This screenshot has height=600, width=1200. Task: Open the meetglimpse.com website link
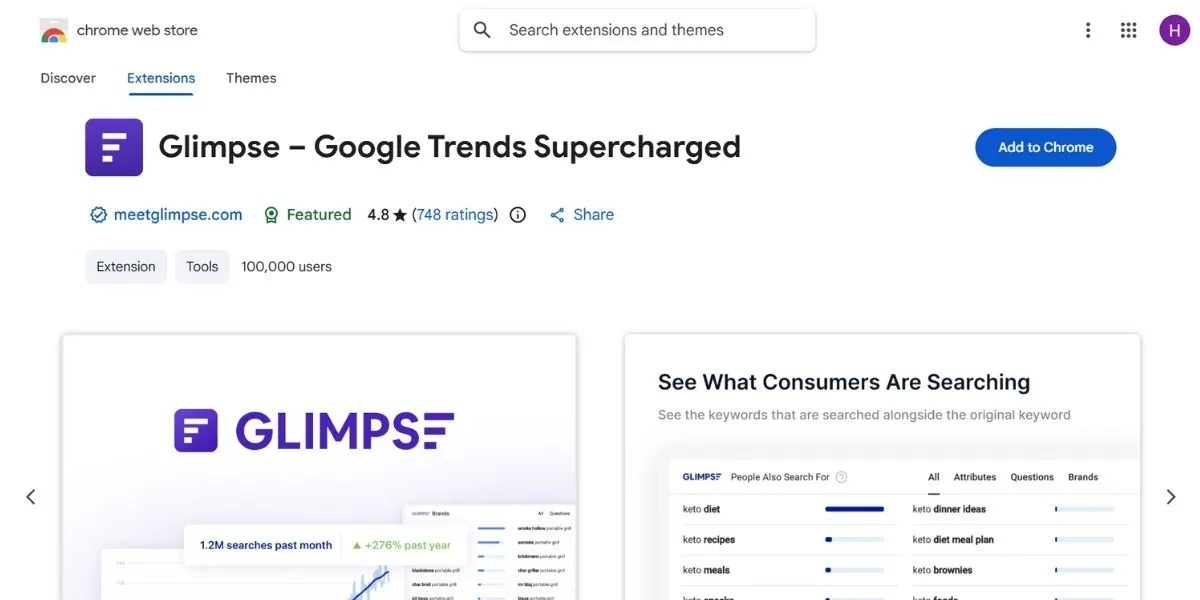click(x=178, y=214)
